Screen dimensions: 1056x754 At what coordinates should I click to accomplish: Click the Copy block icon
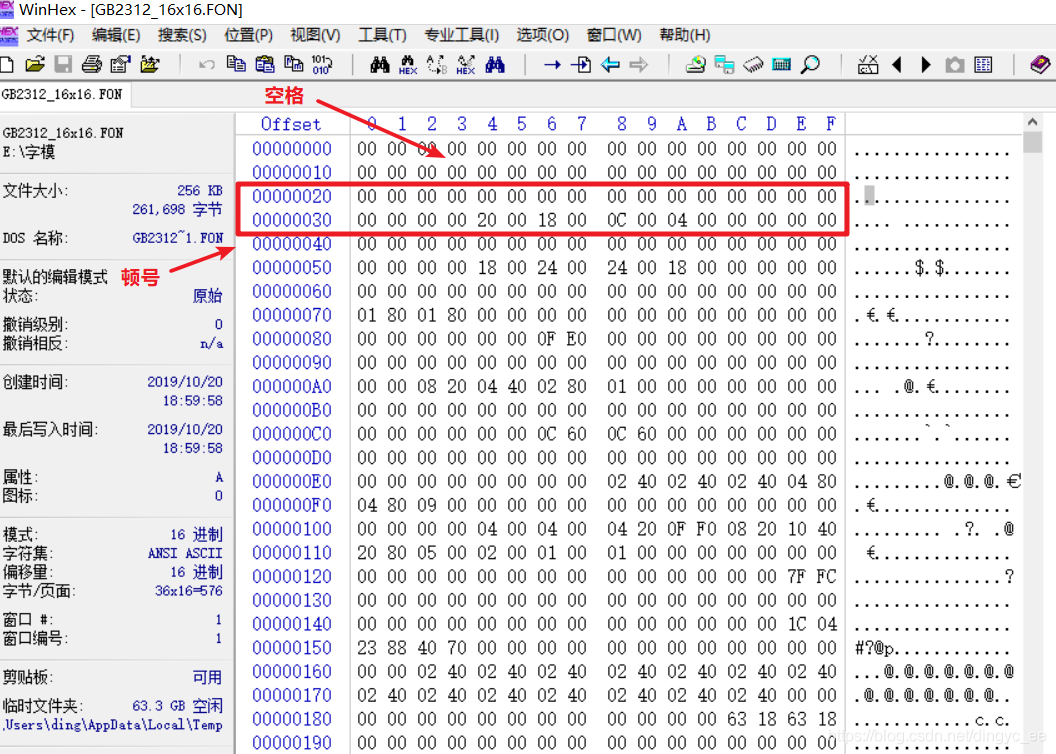[236, 64]
